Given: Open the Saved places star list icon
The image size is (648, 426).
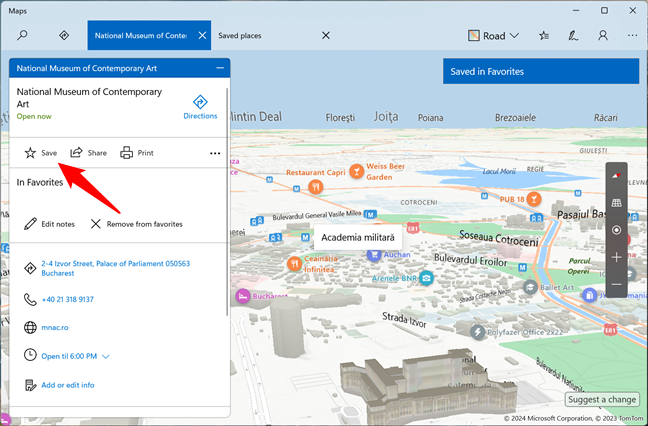Looking at the screenshot, I should tap(544, 36).
